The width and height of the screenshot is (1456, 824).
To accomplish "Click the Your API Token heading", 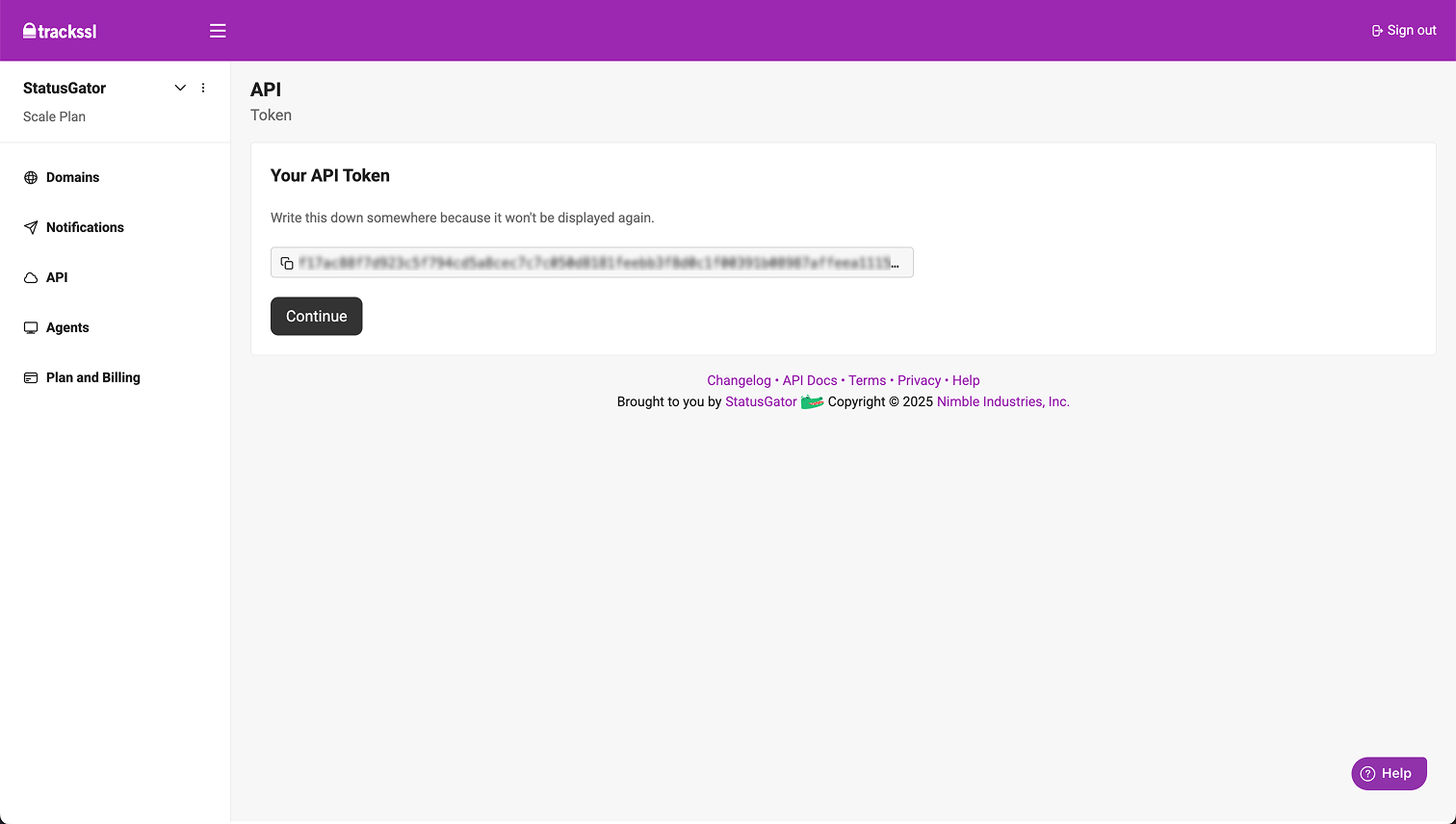I will [330, 175].
